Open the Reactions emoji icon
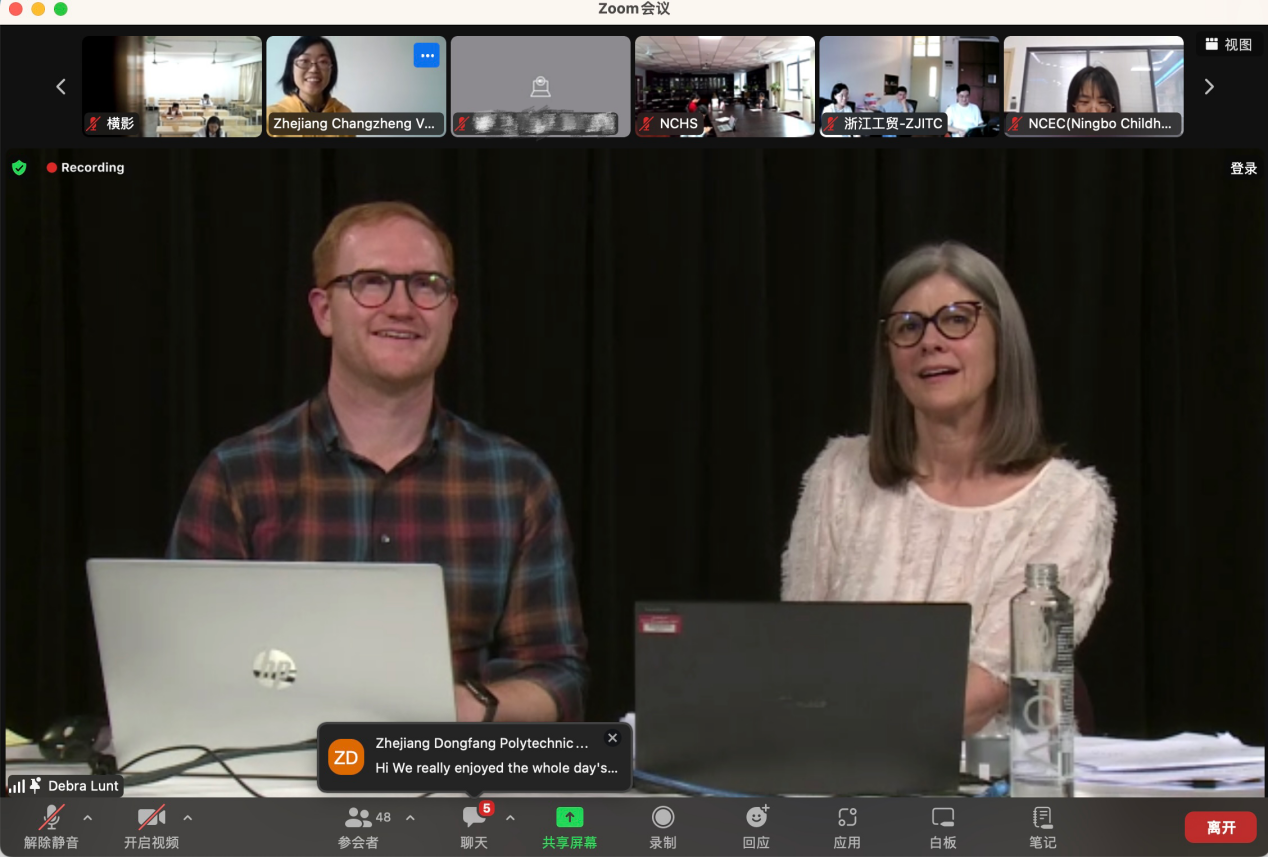The width and height of the screenshot is (1268, 857). pyautogui.click(x=756, y=817)
